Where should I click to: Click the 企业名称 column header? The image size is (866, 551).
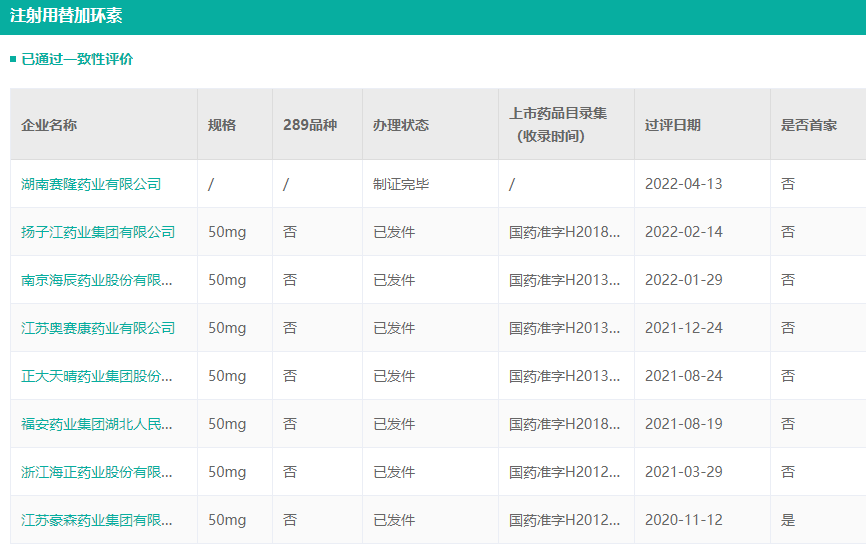(49, 125)
